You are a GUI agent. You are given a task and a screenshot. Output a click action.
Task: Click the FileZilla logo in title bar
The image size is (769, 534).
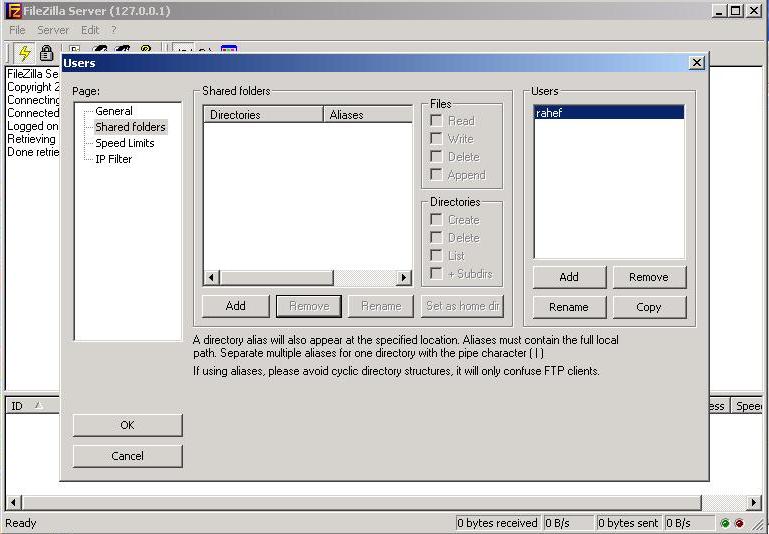tap(14, 10)
